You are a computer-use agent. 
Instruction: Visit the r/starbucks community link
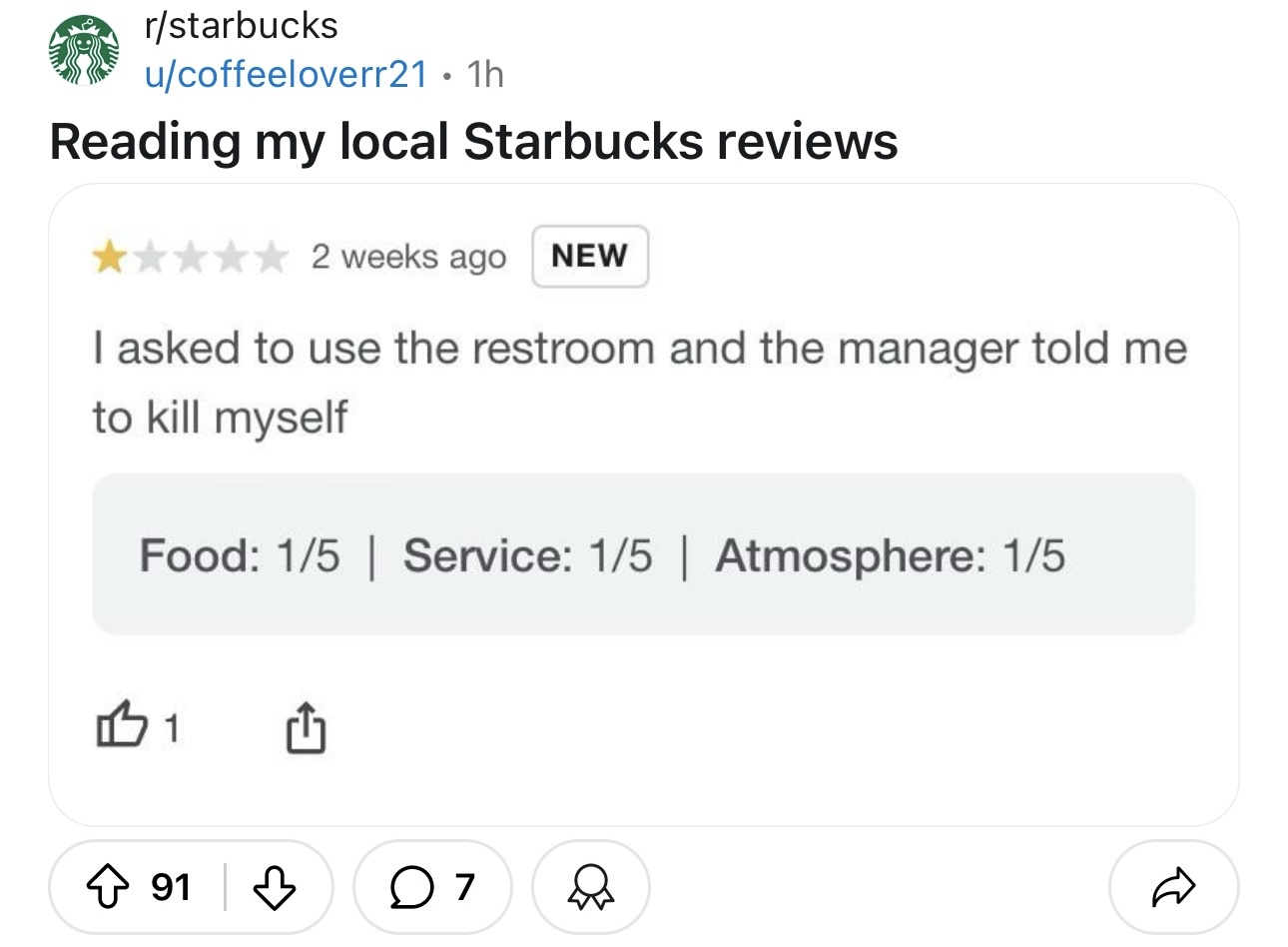(x=242, y=25)
